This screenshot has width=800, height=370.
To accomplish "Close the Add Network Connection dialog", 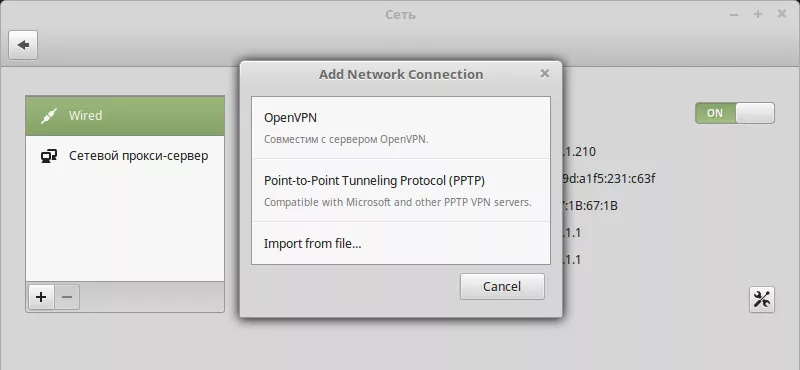I will click(544, 73).
